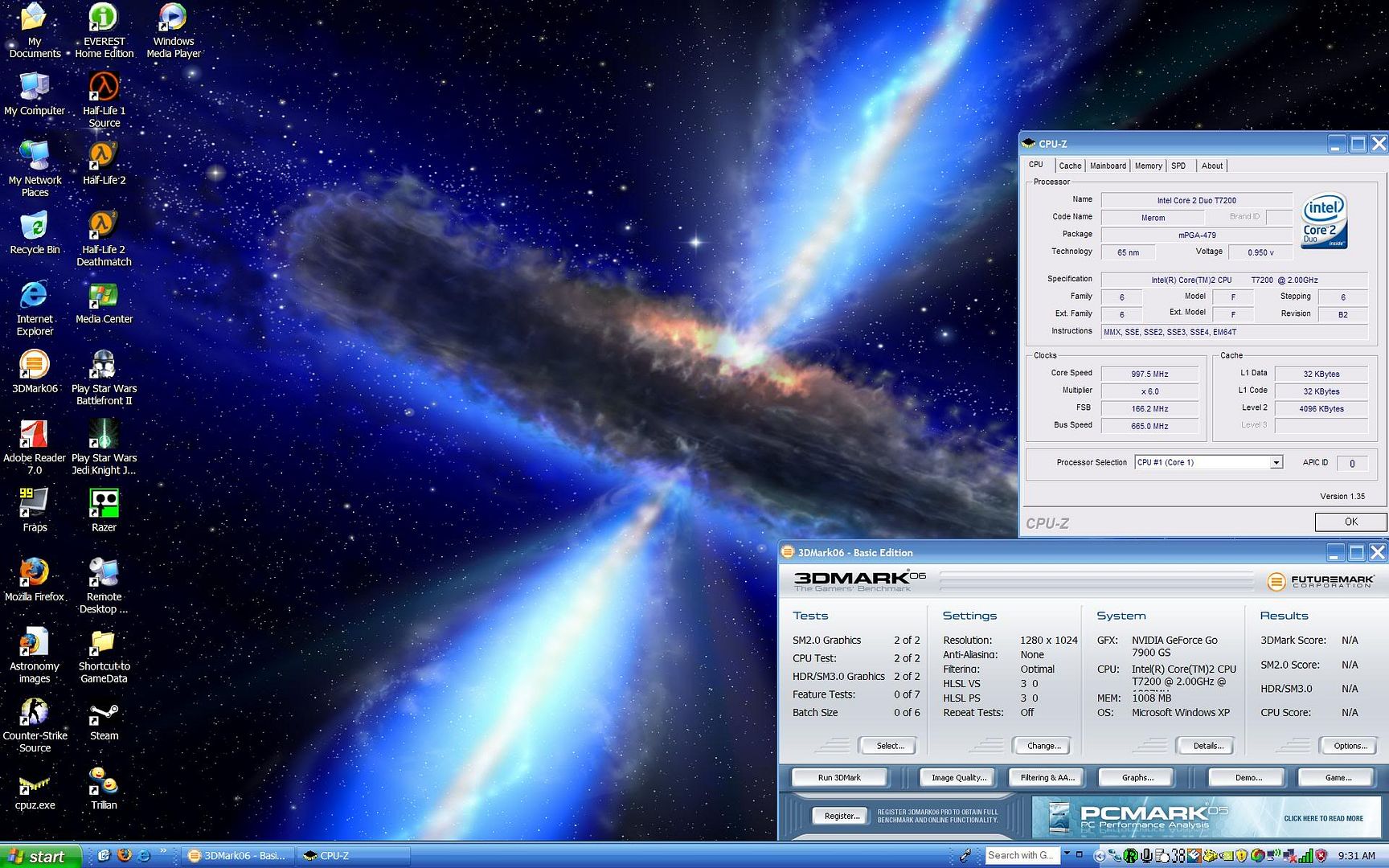Image resolution: width=1389 pixels, height=868 pixels.
Task: Select the Astronomy images folder icon
Action: (x=35, y=654)
